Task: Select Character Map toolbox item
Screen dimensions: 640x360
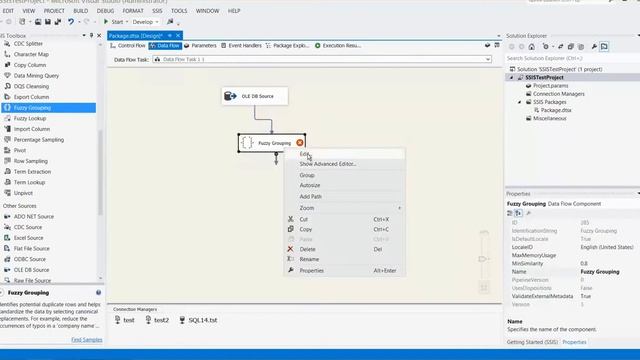Action: point(31,54)
